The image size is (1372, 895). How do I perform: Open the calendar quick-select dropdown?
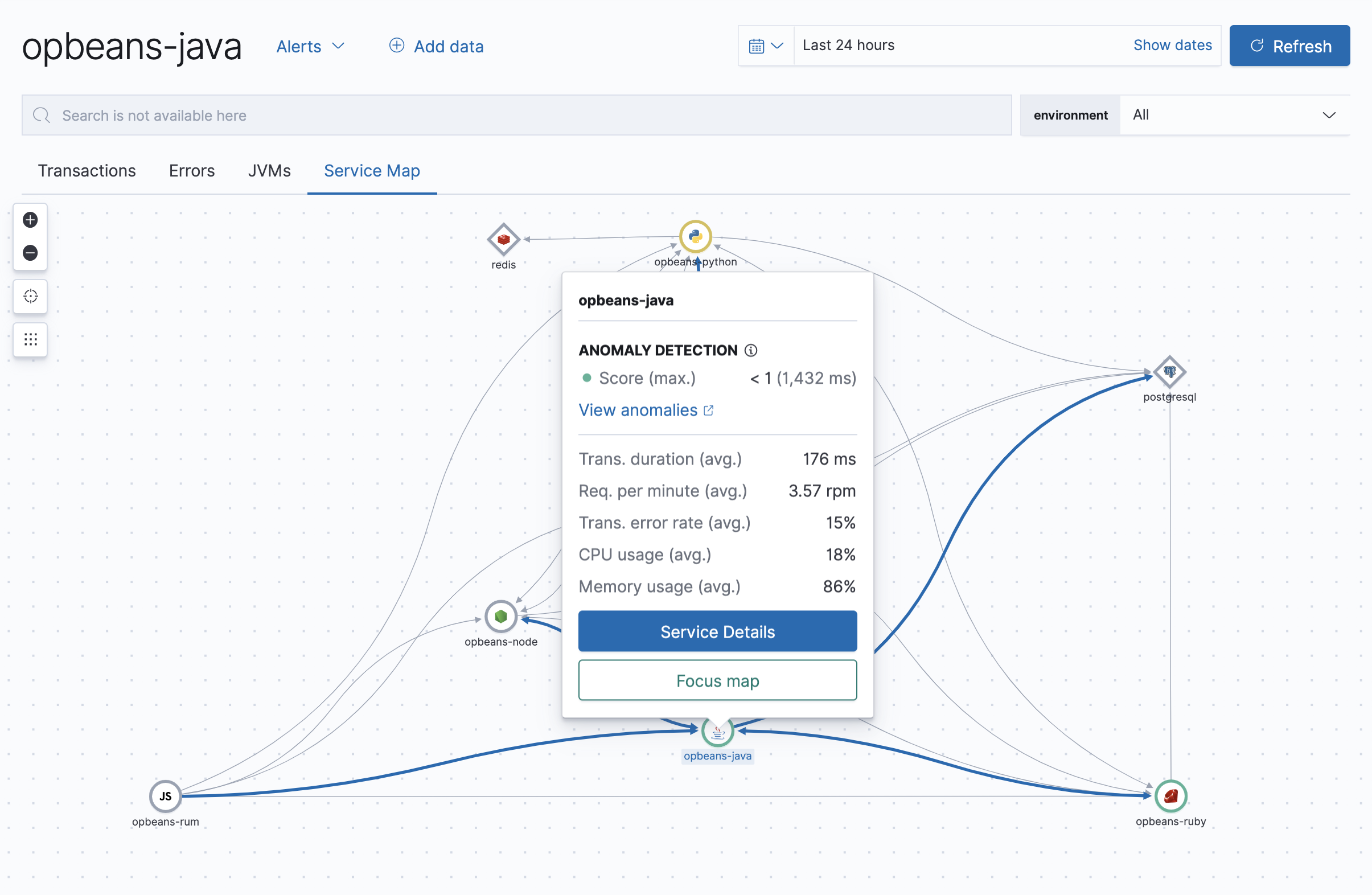point(766,46)
